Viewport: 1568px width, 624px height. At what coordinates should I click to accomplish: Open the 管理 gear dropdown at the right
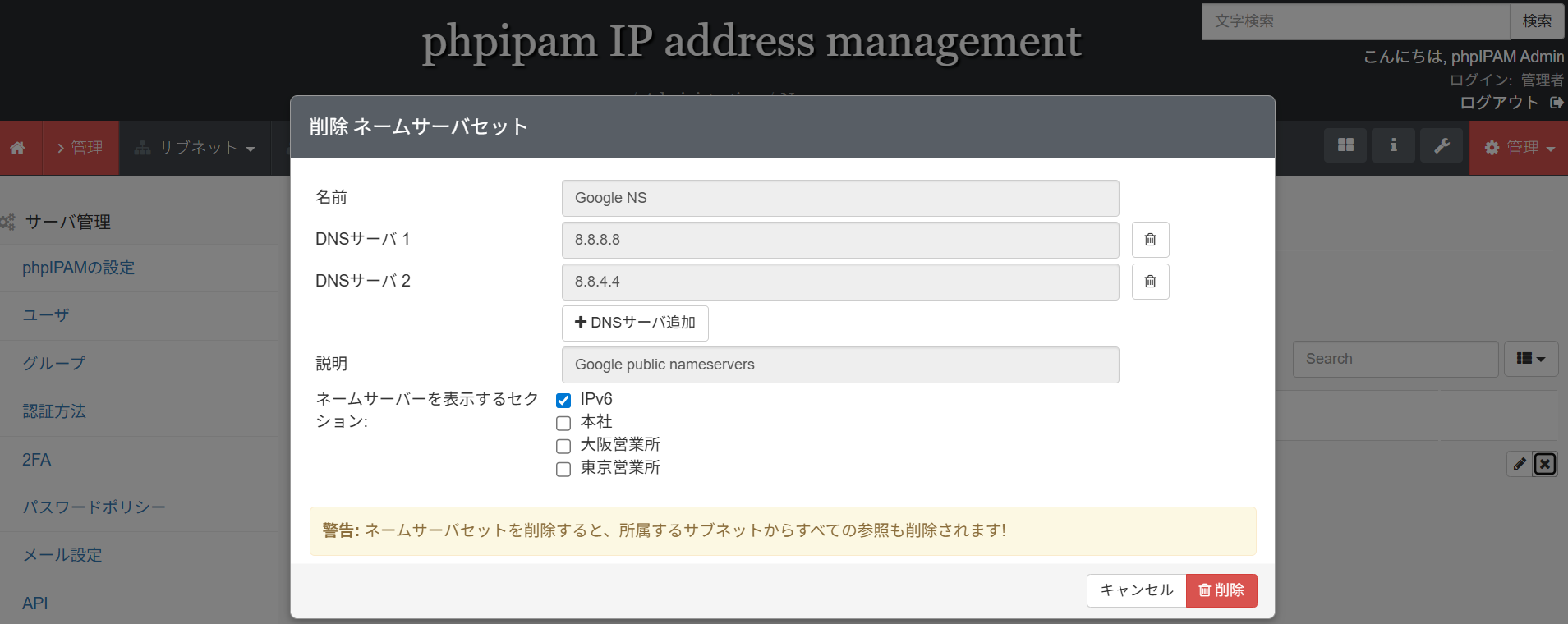1519,148
